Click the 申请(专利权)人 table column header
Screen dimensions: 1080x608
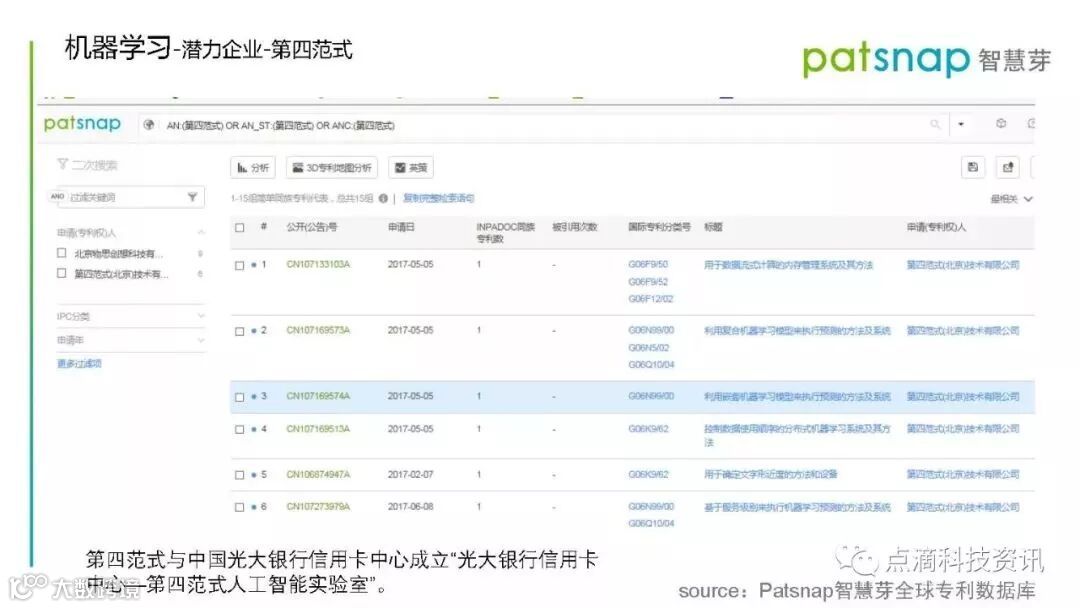[x=936, y=227]
